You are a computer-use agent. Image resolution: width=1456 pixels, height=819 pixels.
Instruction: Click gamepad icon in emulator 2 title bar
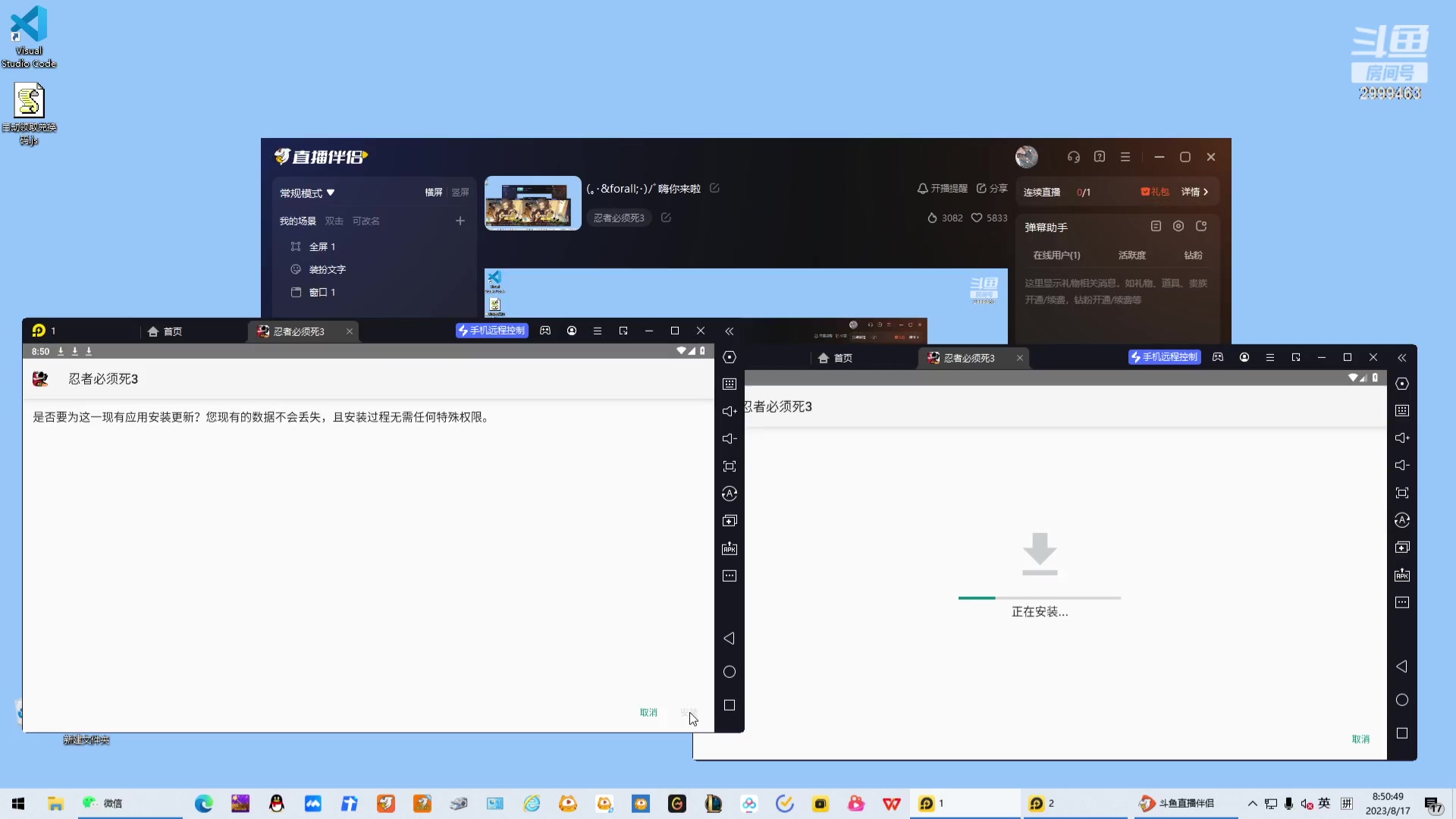click(x=1218, y=357)
